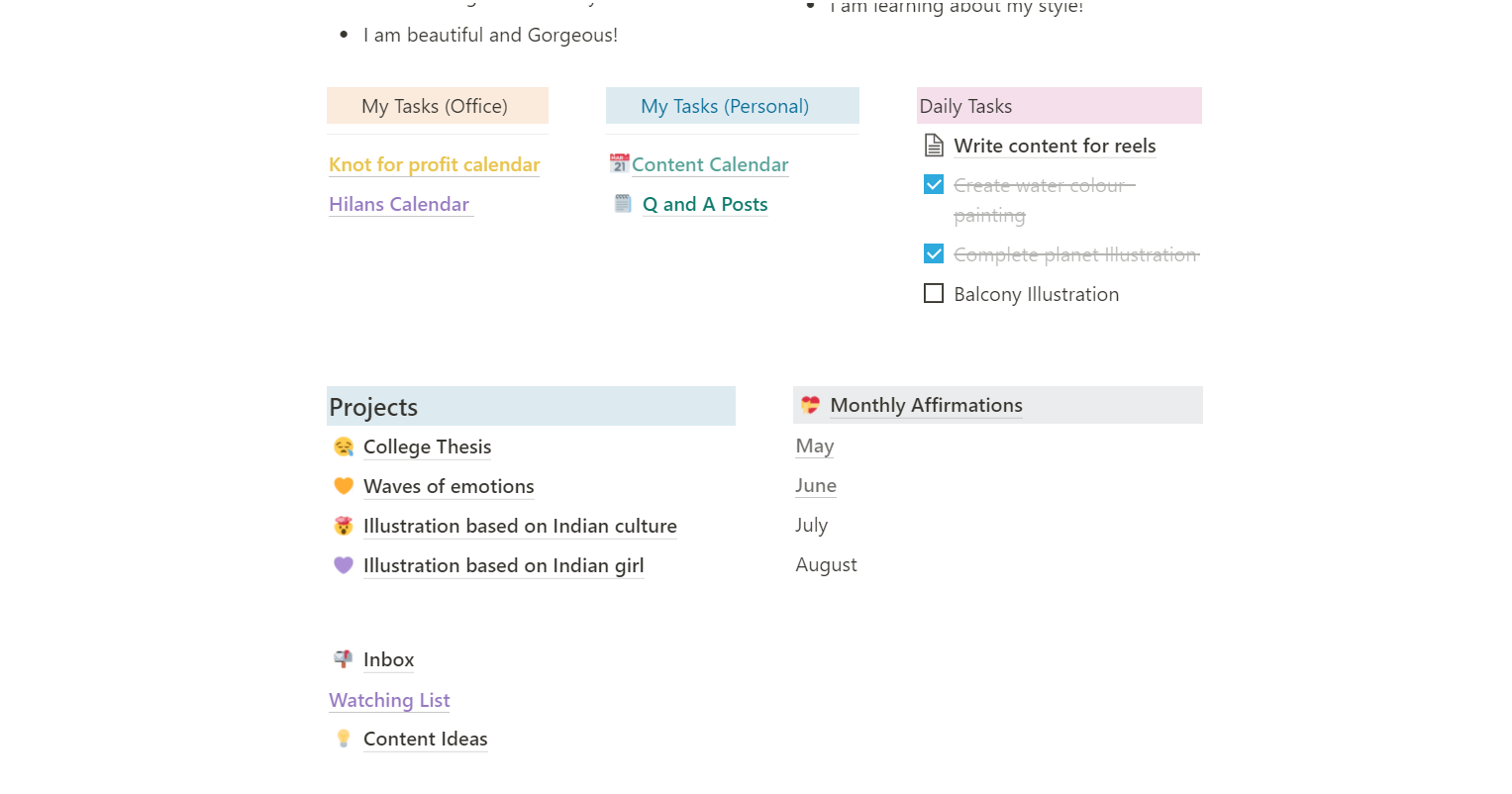Click the Daily Tasks heading

pos(965,106)
